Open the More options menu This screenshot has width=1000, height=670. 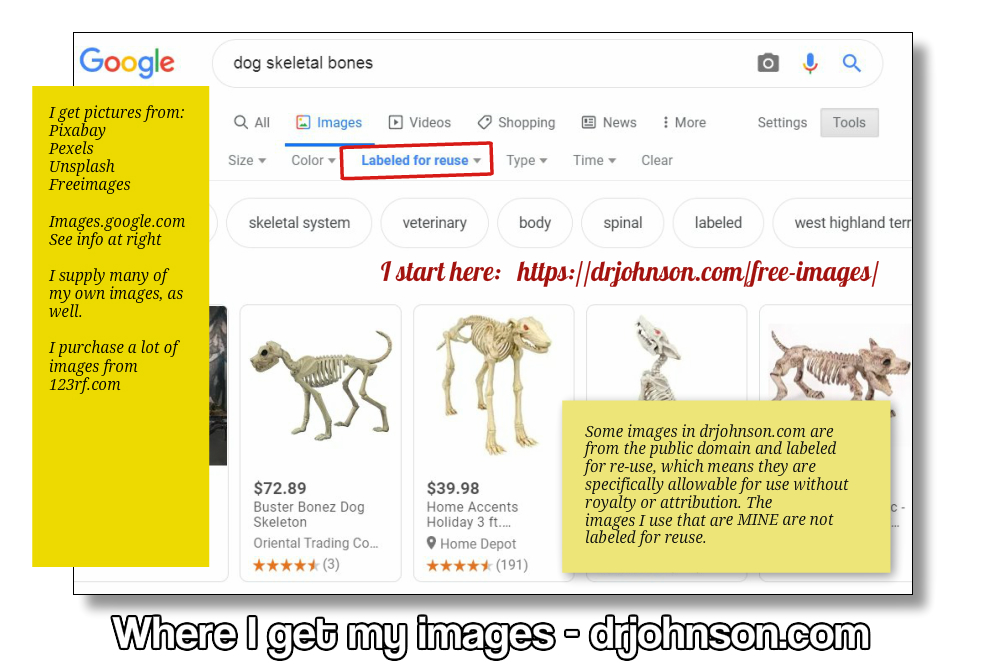[684, 122]
